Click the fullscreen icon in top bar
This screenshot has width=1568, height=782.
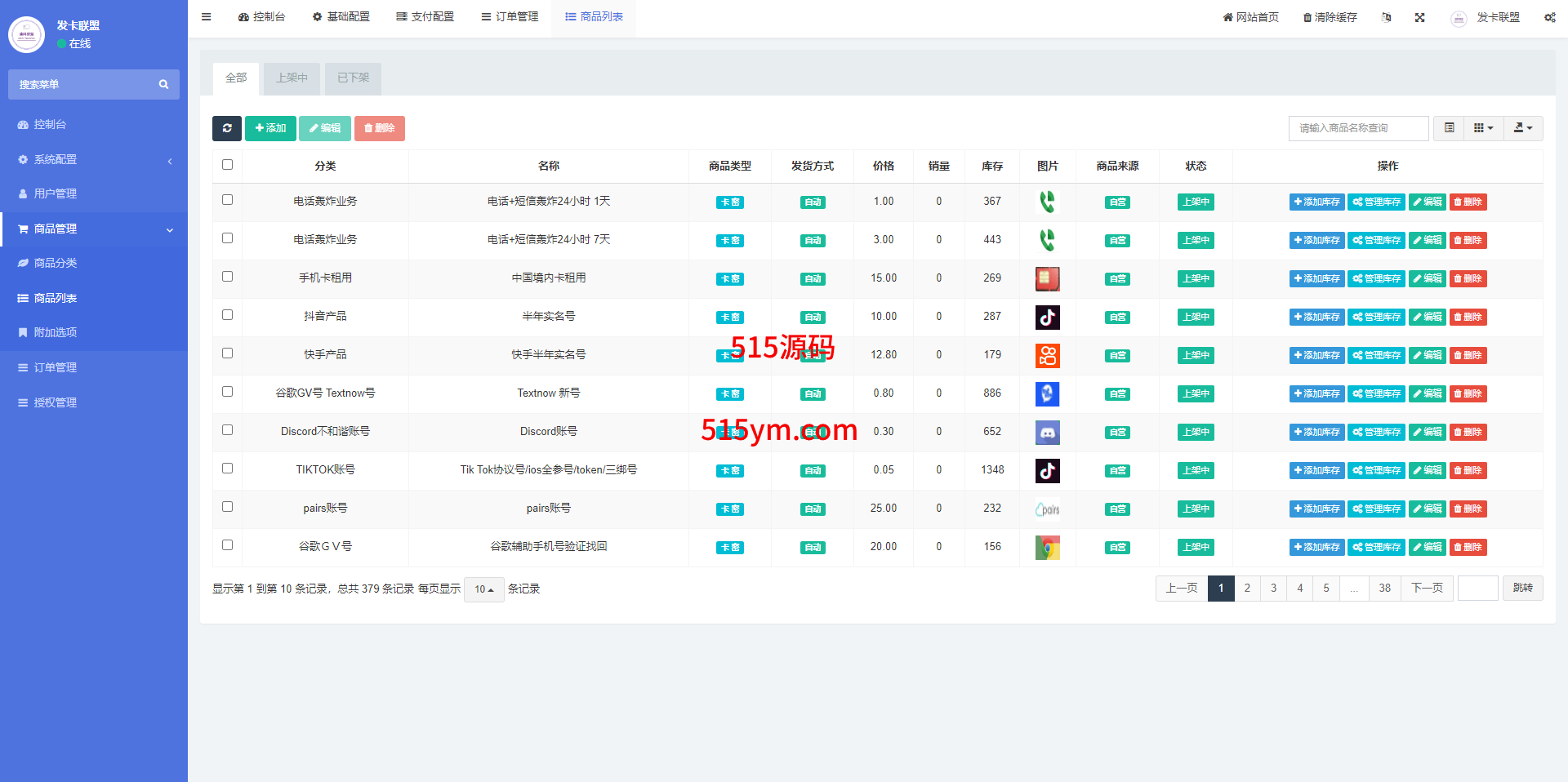[1420, 17]
